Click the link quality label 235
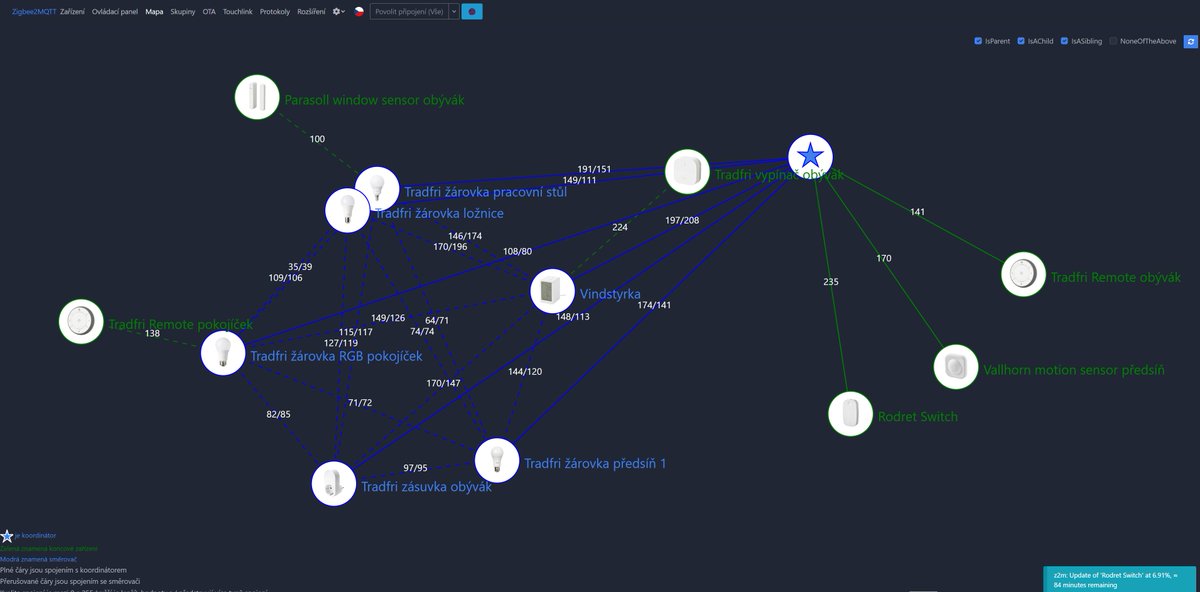Viewport: 1200px width, 592px height. pyautogui.click(x=831, y=282)
